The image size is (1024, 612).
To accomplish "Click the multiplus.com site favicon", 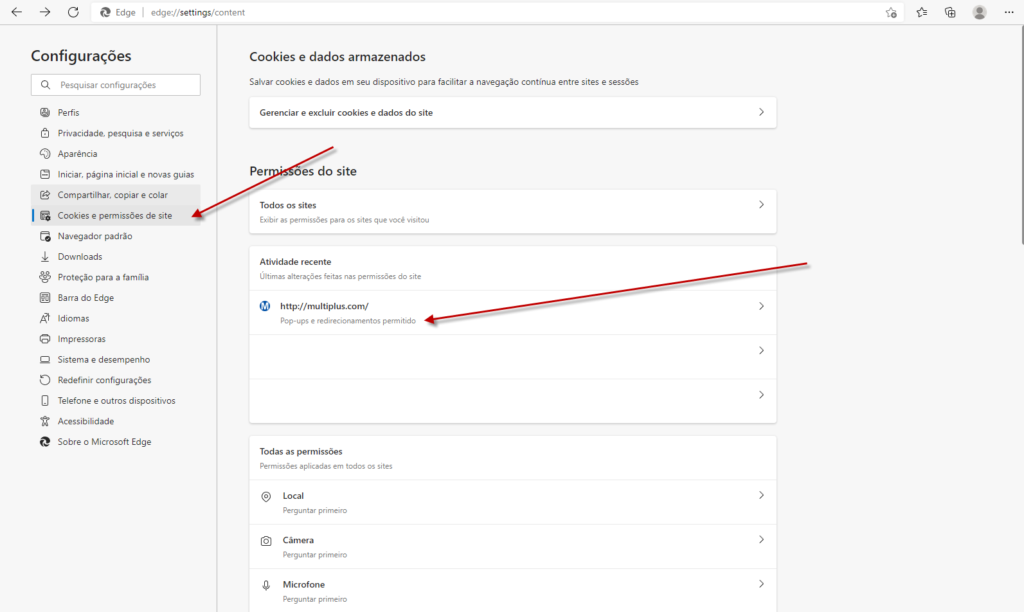I will coord(265,306).
